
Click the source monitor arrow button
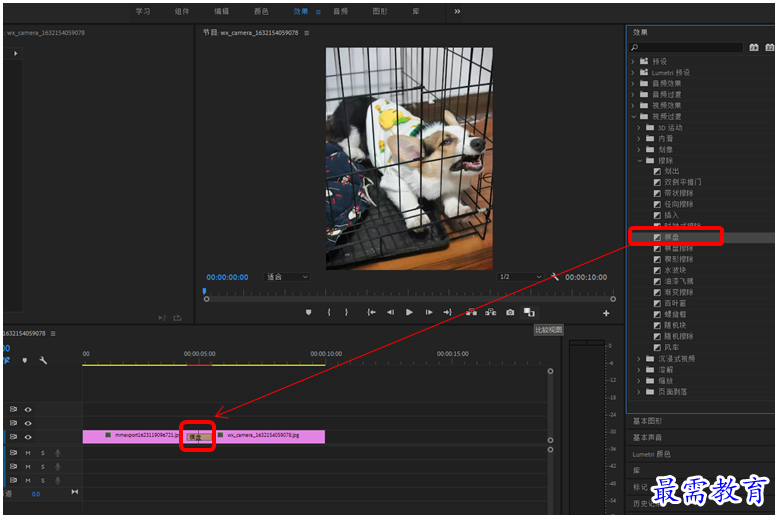coord(16,53)
